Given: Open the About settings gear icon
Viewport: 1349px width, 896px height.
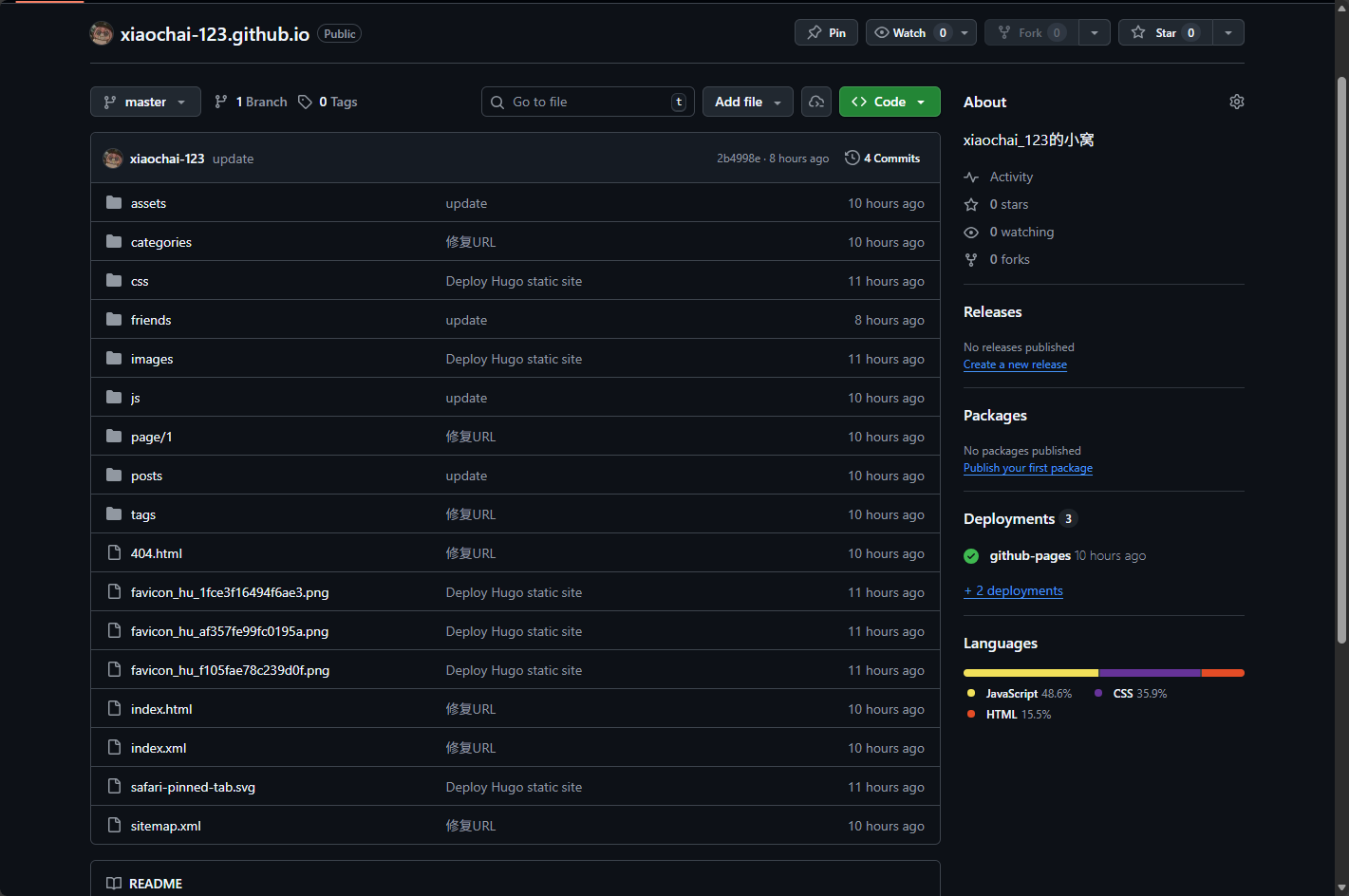Looking at the screenshot, I should click(1236, 102).
